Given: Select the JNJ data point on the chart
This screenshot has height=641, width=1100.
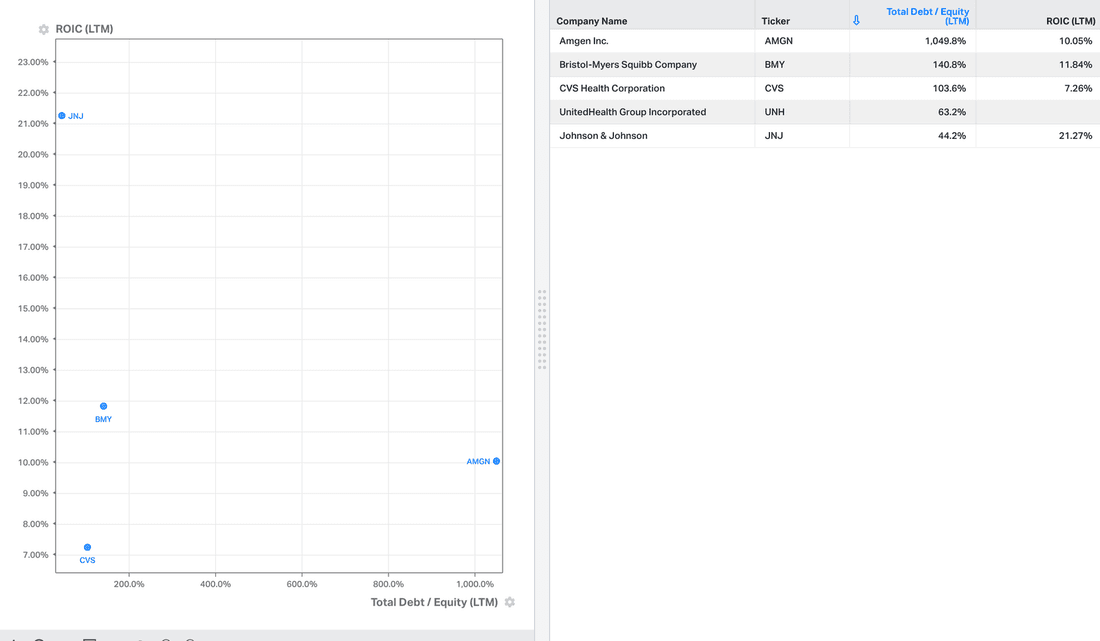Looking at the screenshot, I should (x=62, y=116).
